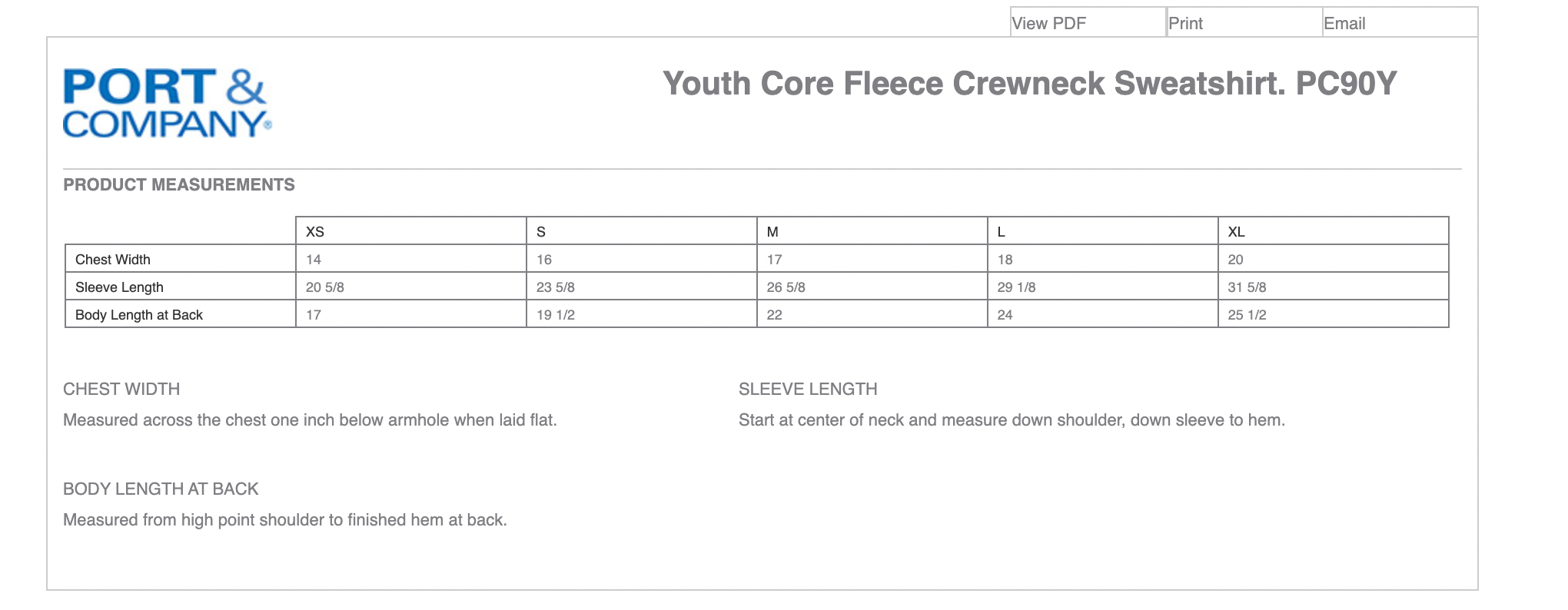This screenshot has height=610, width=1568.
Task: Select the XL size column header
Action: pyautogui.click(x=1236, y=231)
